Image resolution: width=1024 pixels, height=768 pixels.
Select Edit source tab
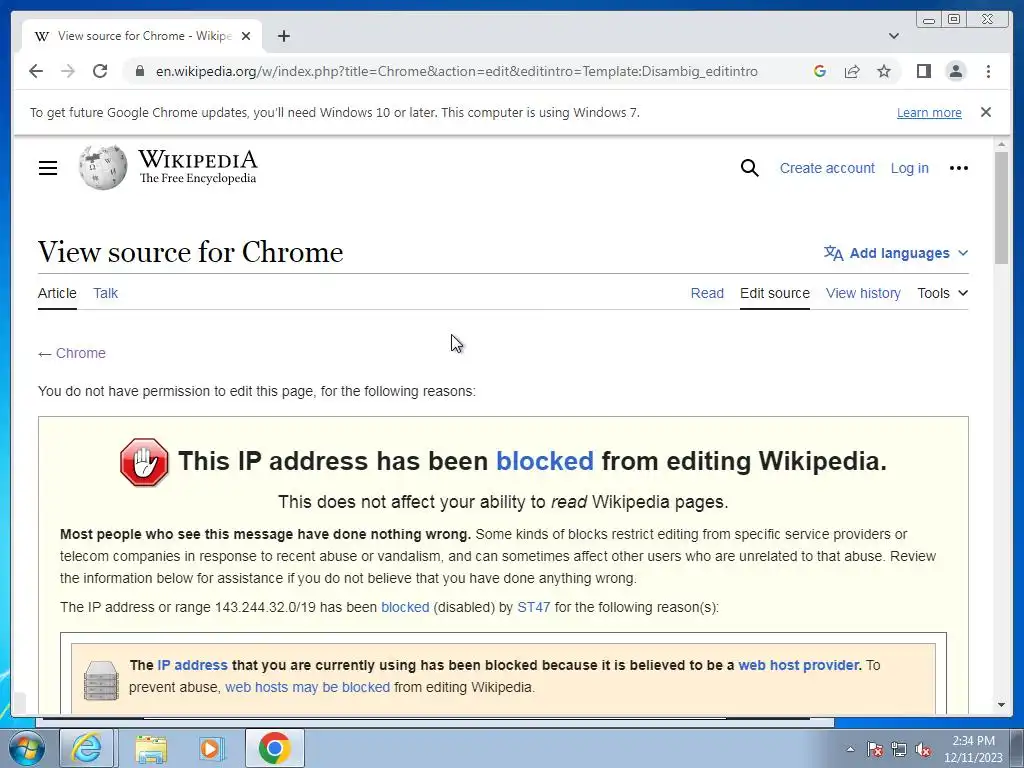point(775,293)
